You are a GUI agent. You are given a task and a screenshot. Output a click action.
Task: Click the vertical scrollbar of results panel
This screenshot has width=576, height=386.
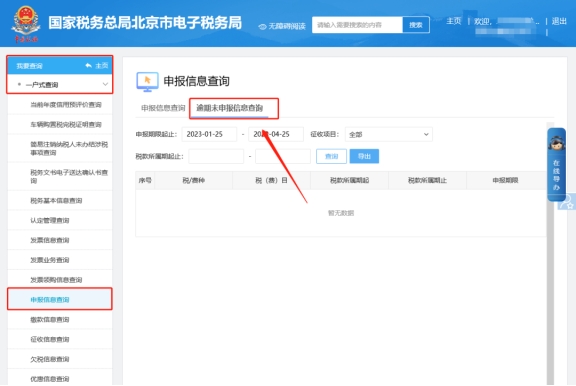pyautogui.click(x=550, y=253)
